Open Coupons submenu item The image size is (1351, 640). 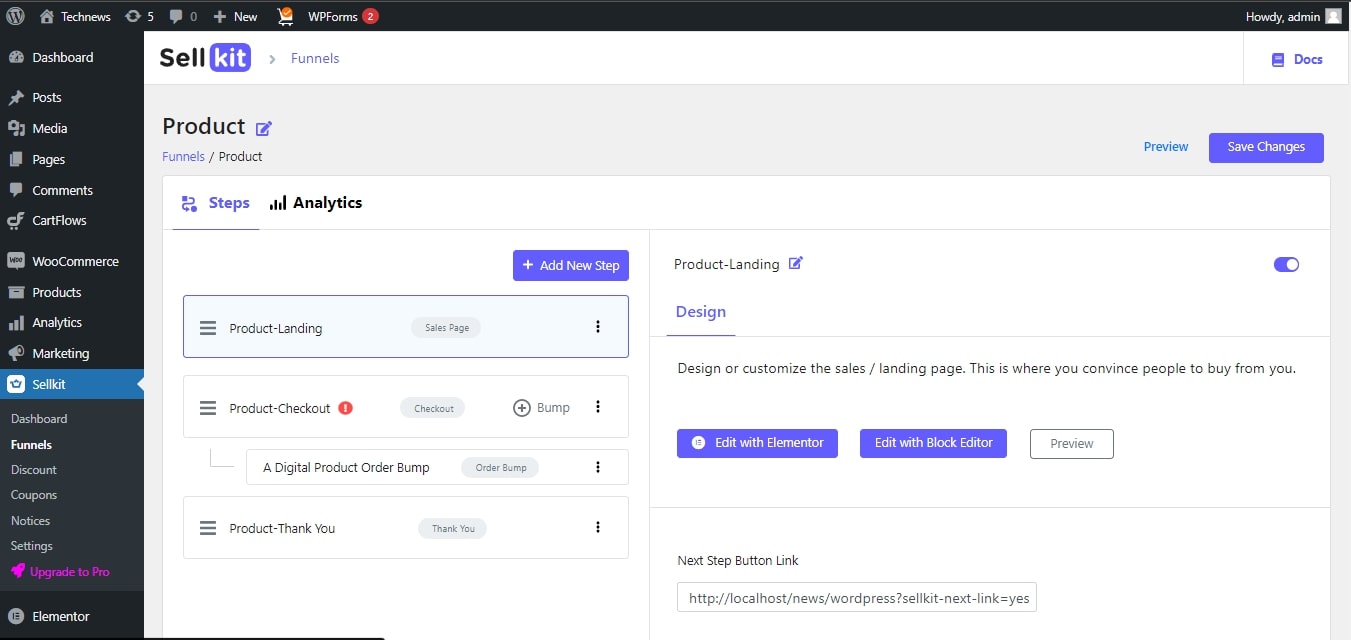point(33,495)
